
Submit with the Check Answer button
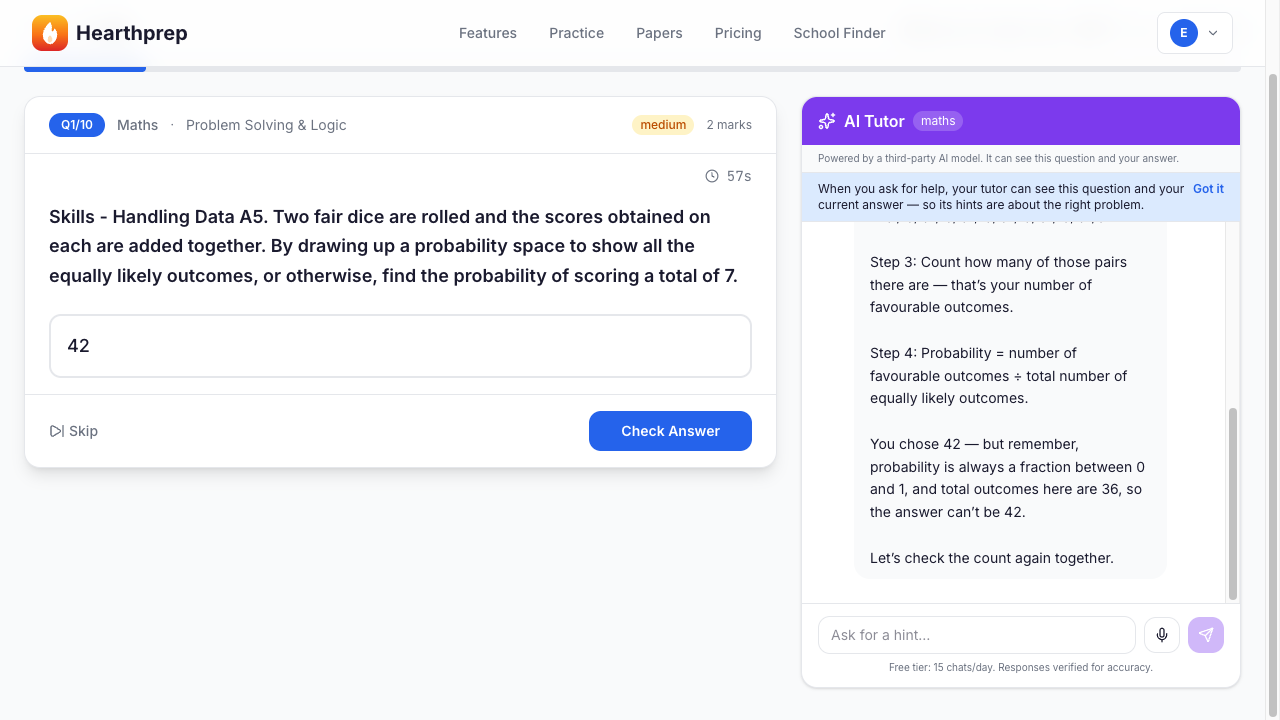pos(670,431)
